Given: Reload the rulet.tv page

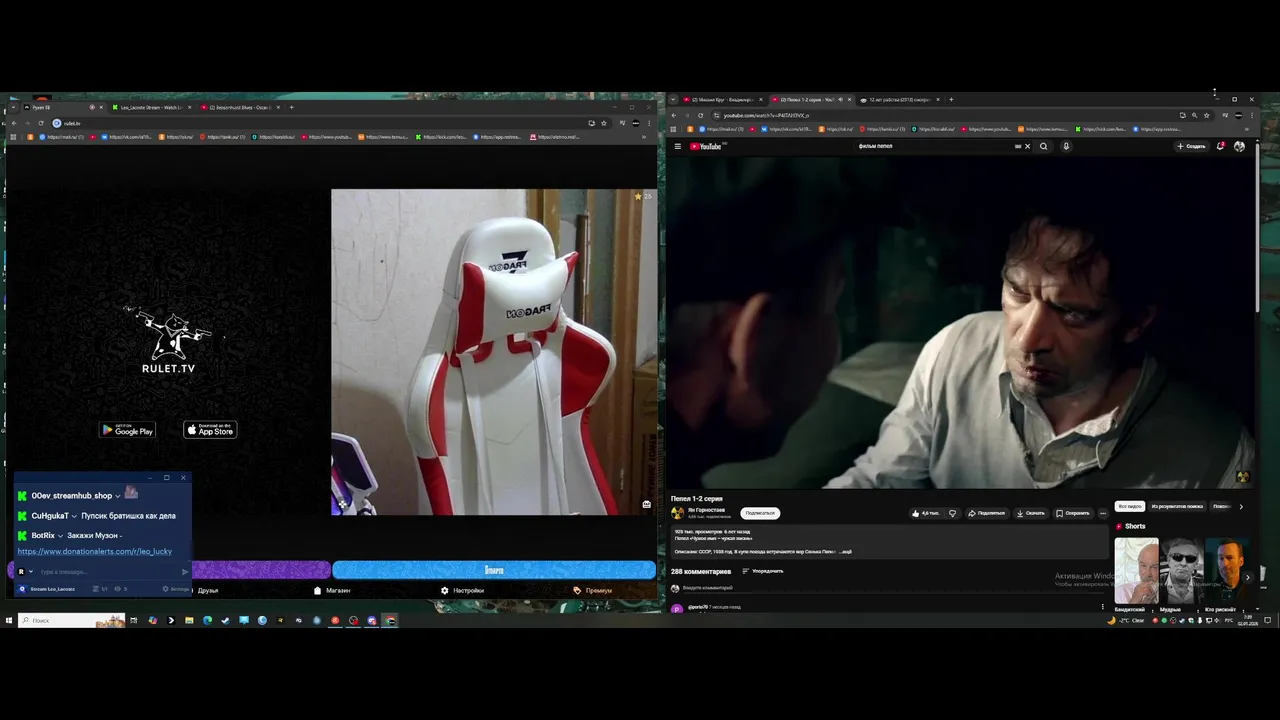Looking at the screenshot, I should (x=40, y=123).
